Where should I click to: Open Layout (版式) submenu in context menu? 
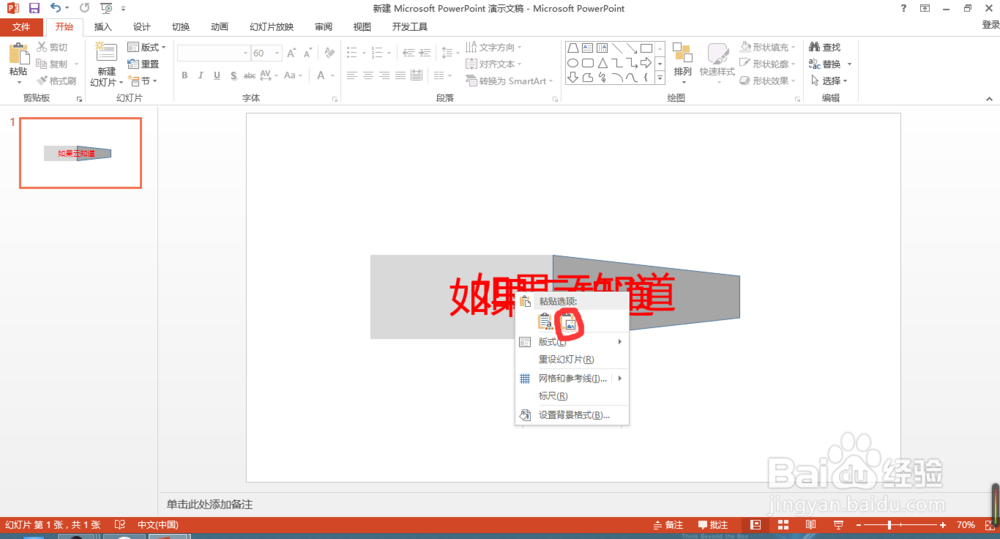tap(572, 342)
